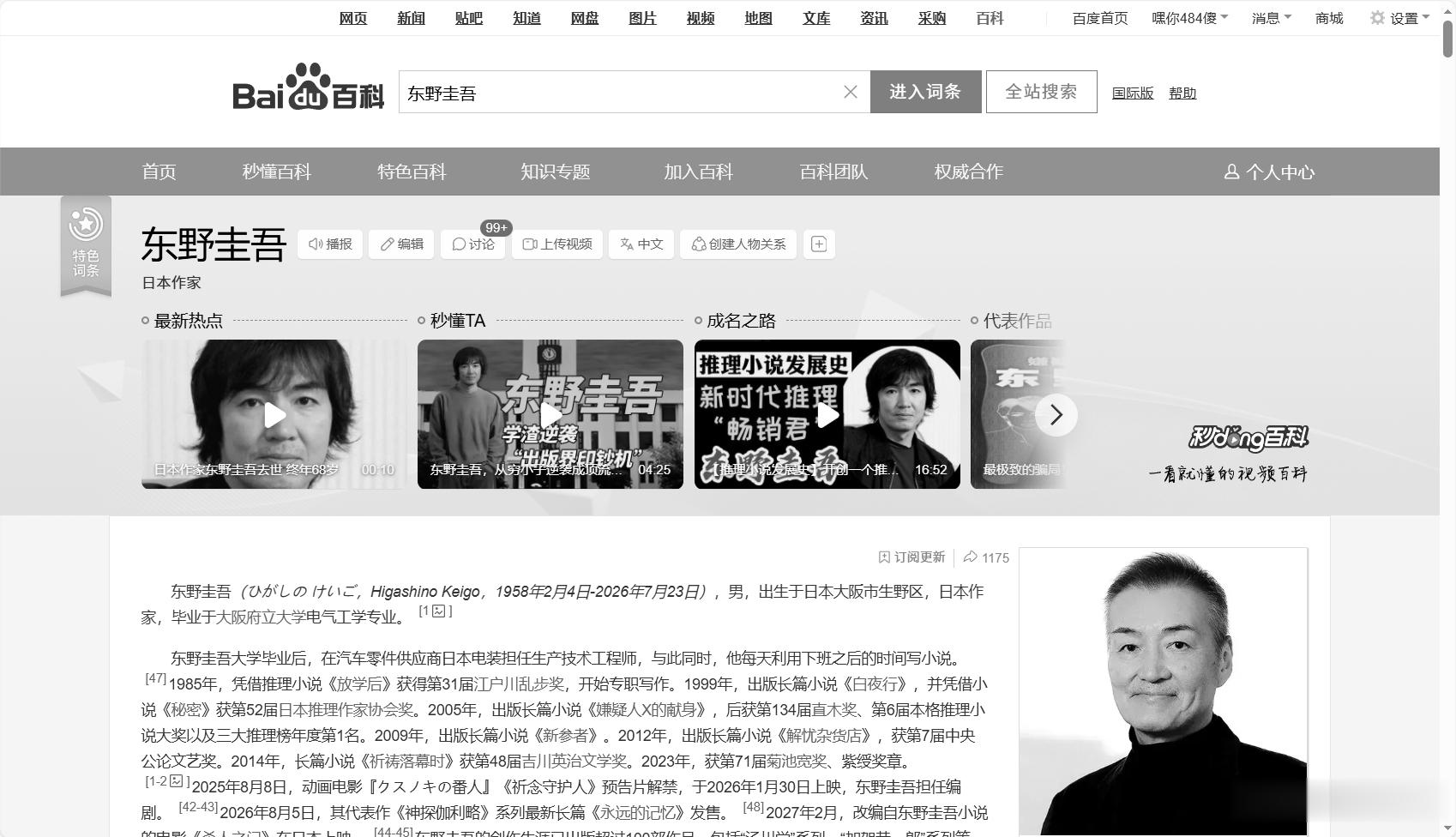The width and height of the screenshot is (1456, 837).
Task: Click the 中文 language button
Action: pos(641,244)
